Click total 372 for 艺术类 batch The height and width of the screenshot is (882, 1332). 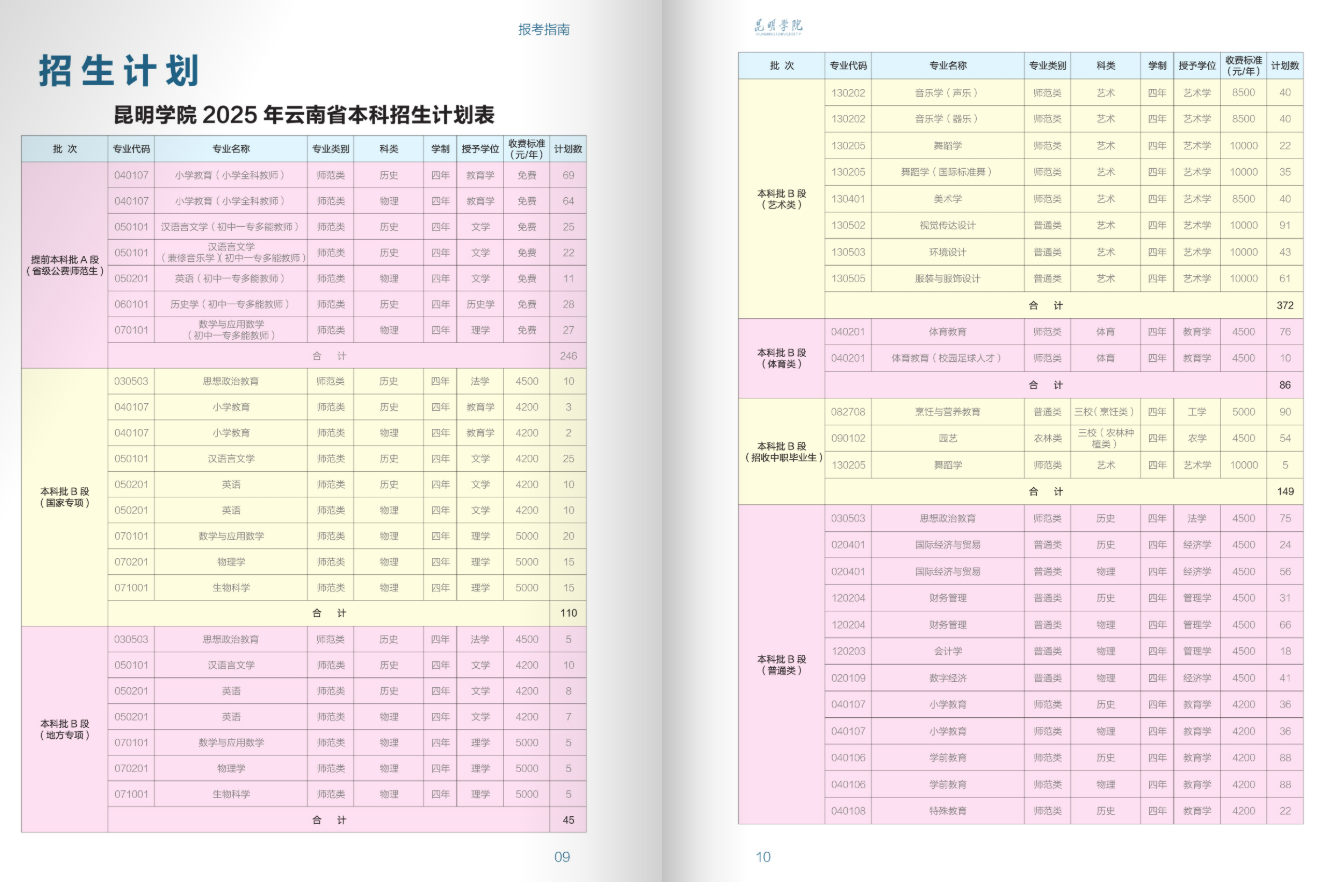pos(1285,304)
